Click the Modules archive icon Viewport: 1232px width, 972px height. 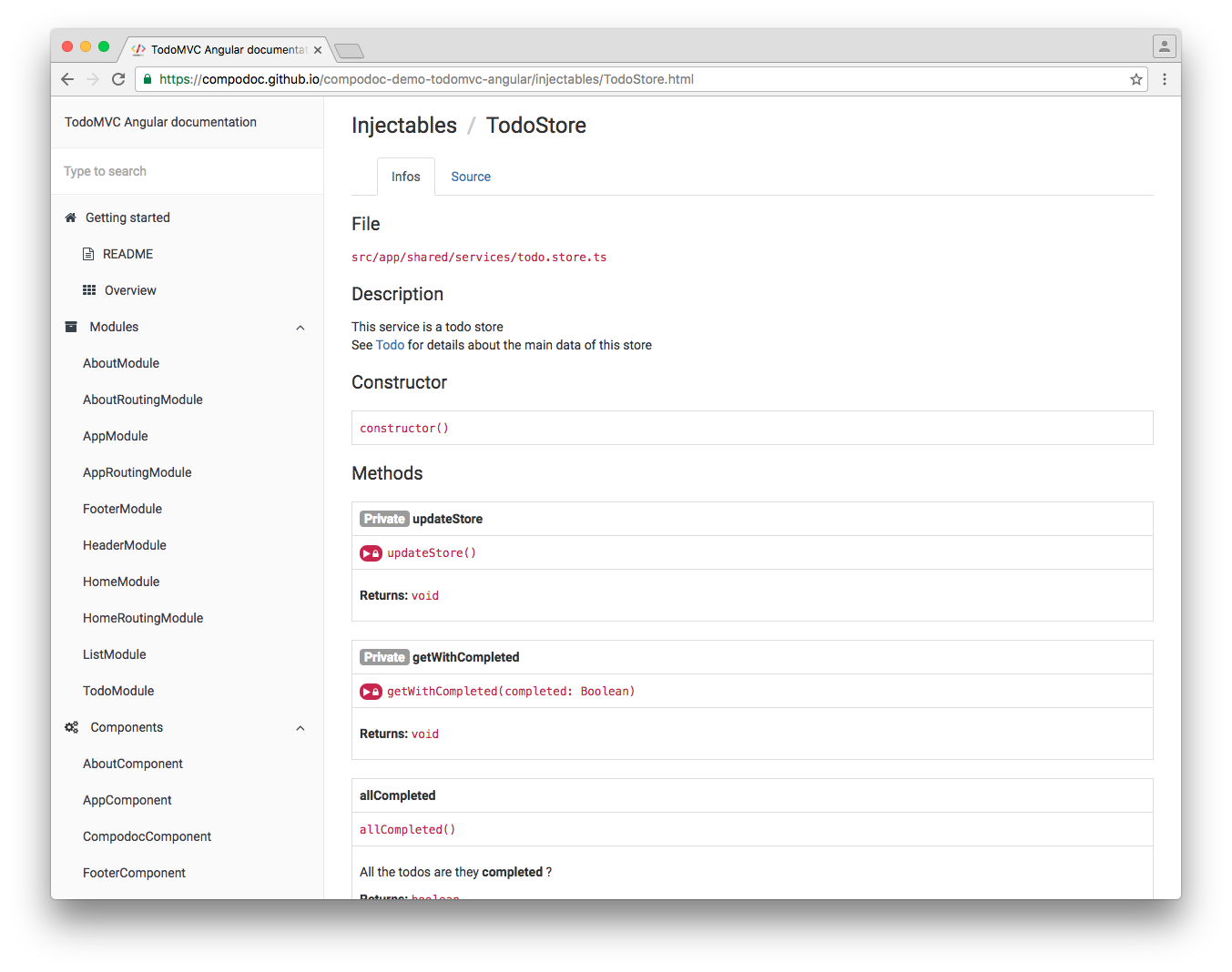click(x=71, y=327)
